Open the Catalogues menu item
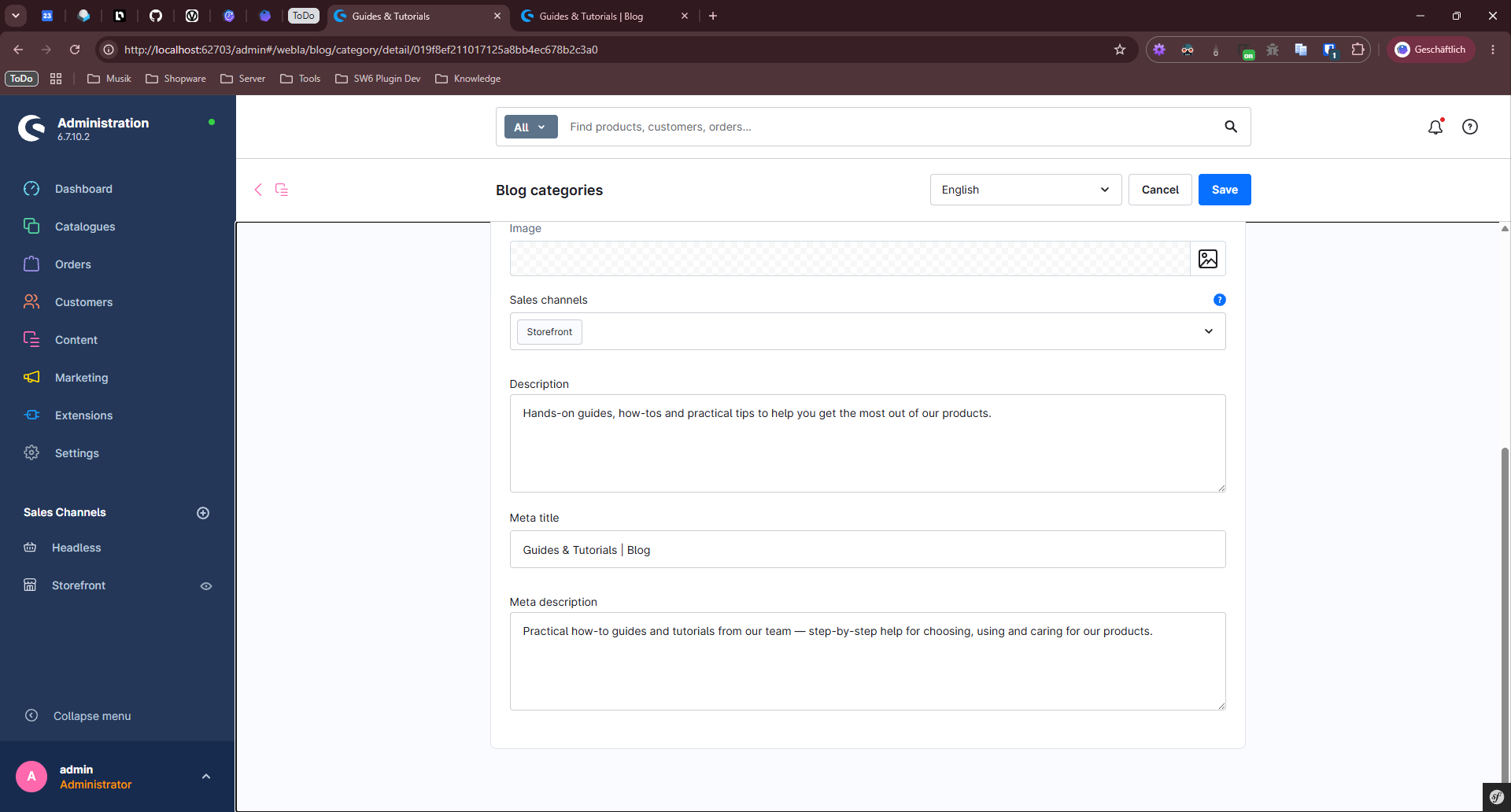This screenshot has height=812, width=1511. pyautogui.click(x=85, y=227)
